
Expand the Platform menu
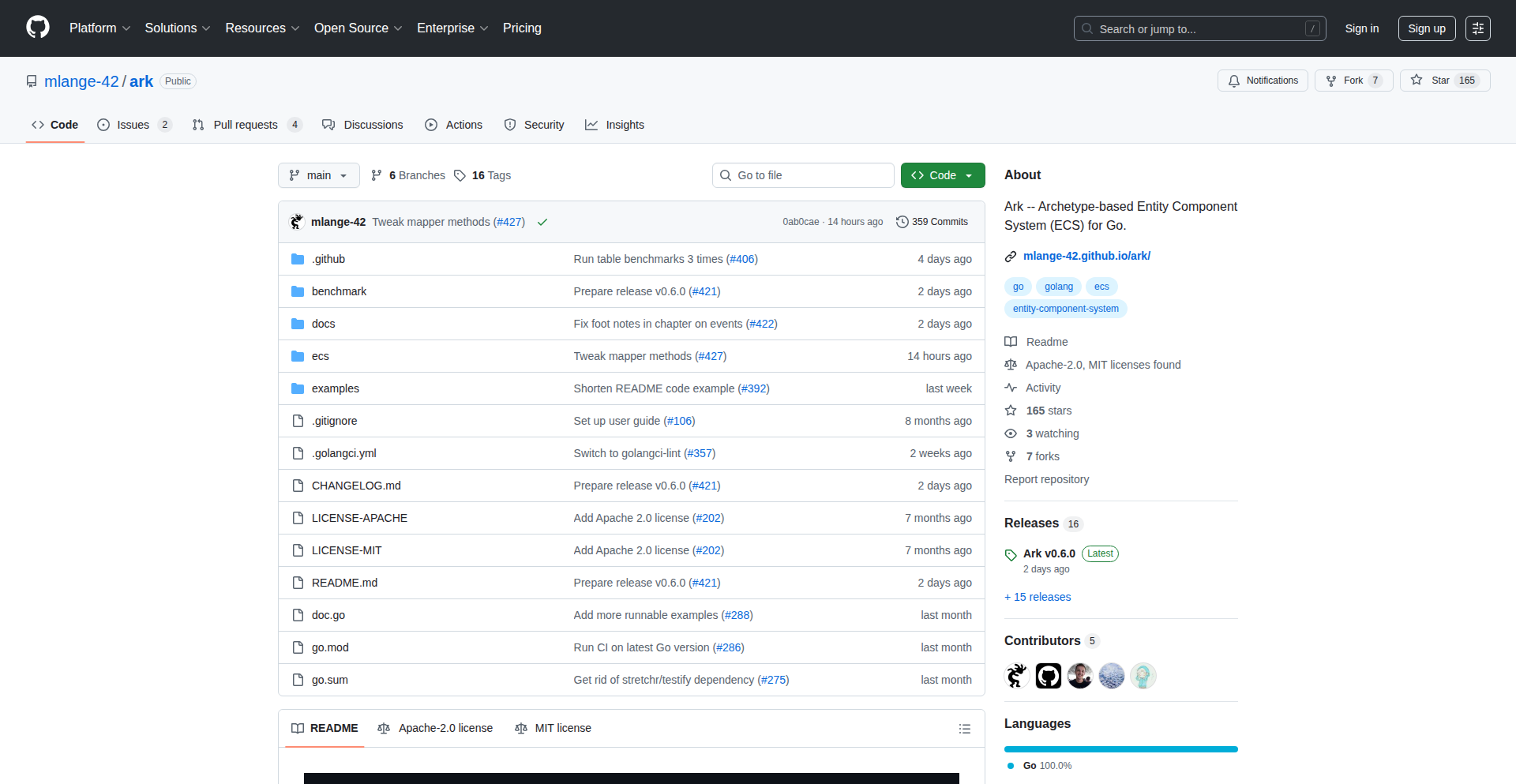[100, 28]
